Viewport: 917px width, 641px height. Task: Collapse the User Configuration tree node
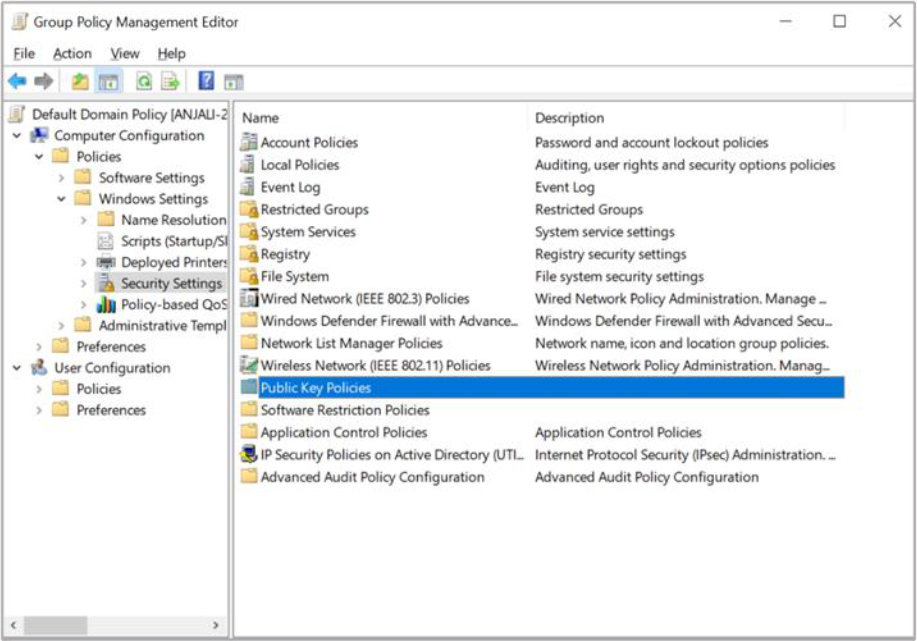[x=17, y=368]
